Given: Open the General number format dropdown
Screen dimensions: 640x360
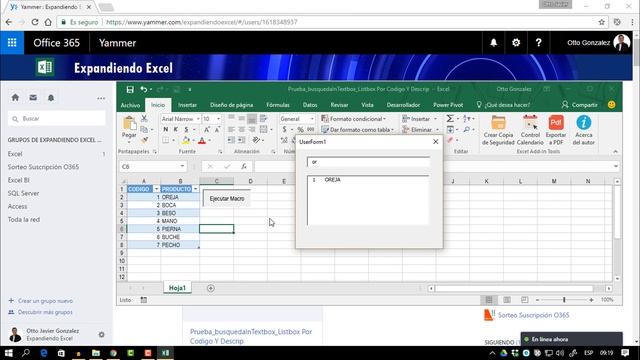Looking at the screenshot, I should click(x=312, y=119).
